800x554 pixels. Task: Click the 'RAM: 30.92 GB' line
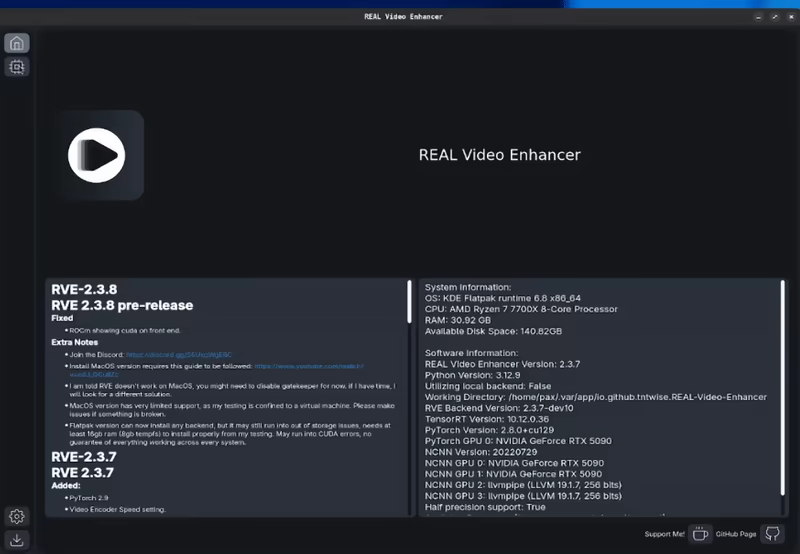click(458, 320)
